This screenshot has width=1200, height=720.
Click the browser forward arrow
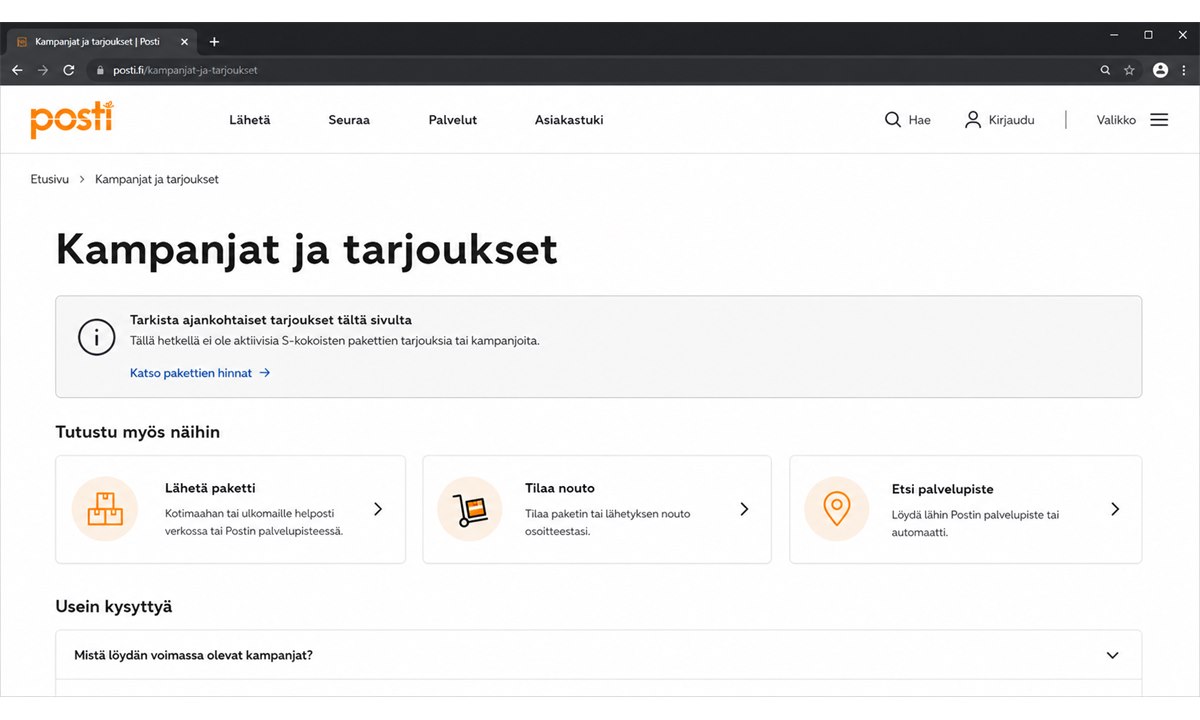pos(42,70)
